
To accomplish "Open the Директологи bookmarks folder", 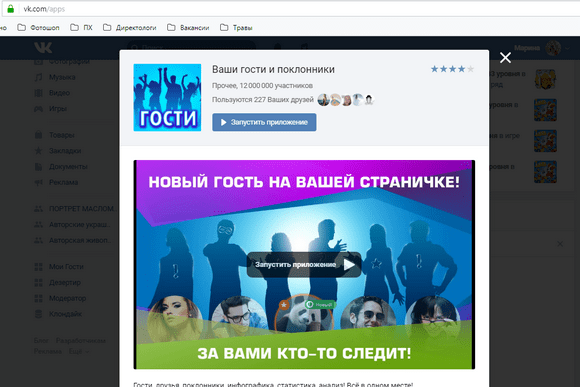I will tap(129, 28).
